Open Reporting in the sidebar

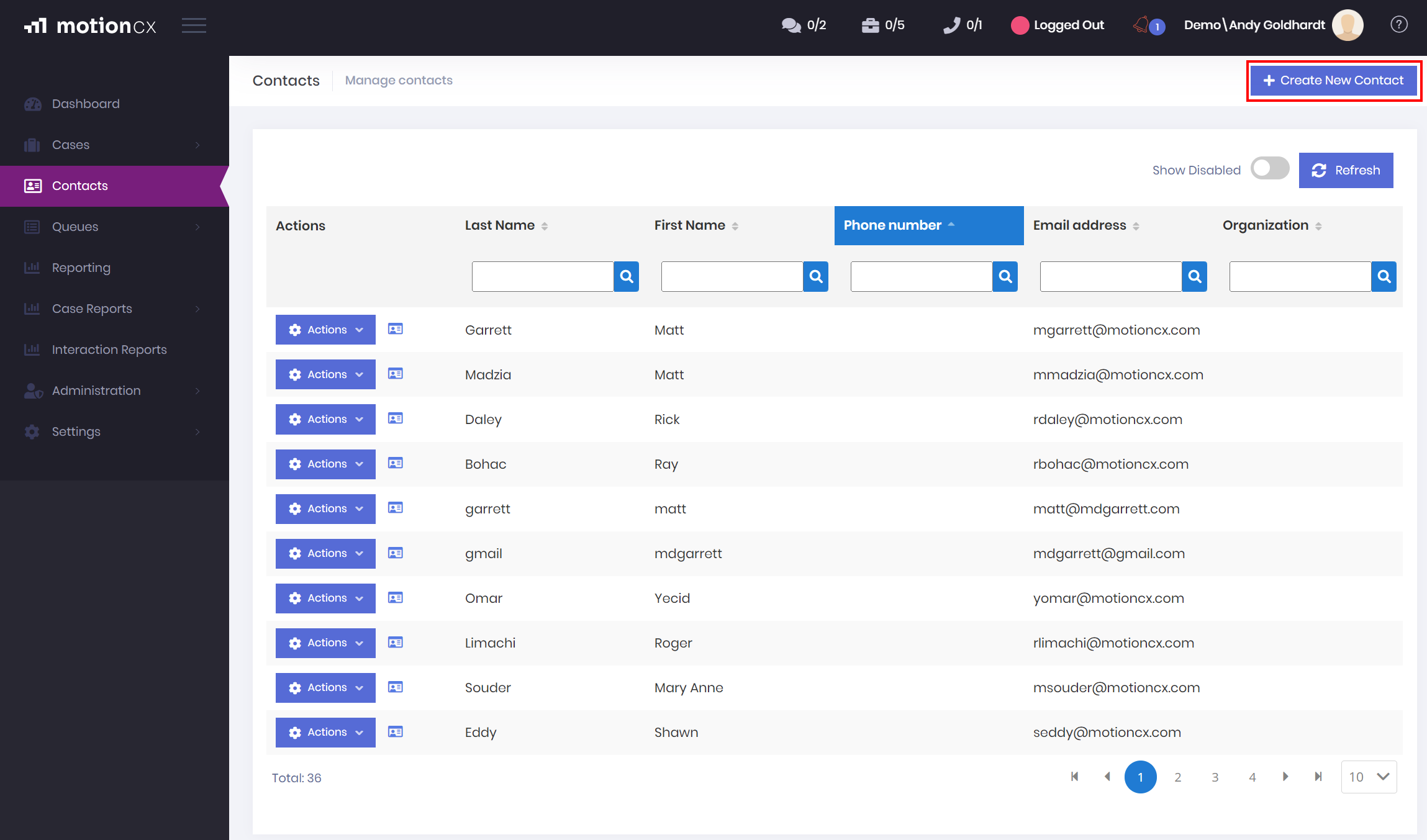[x=114, y=268]
